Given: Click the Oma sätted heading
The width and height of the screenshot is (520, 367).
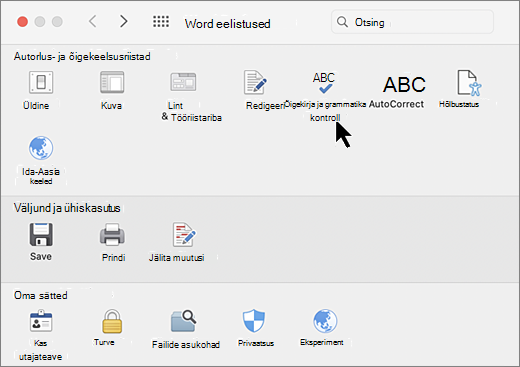Looking at the screenshot, I should (41, 295).
